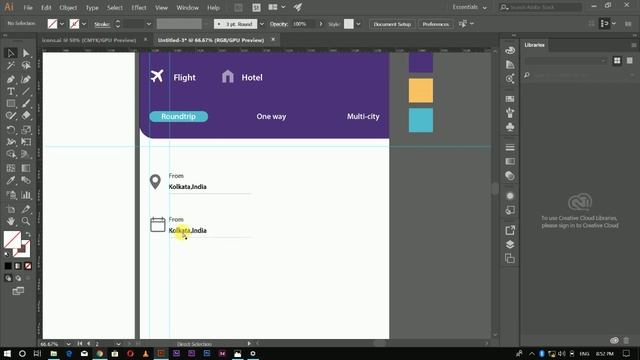Select the Gradient tool

point(26,168)
